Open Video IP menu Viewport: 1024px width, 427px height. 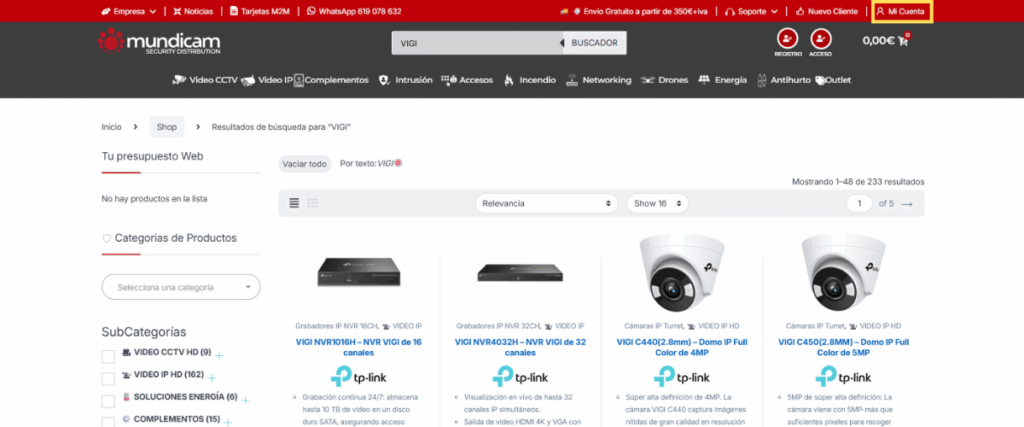pos(267,80)
